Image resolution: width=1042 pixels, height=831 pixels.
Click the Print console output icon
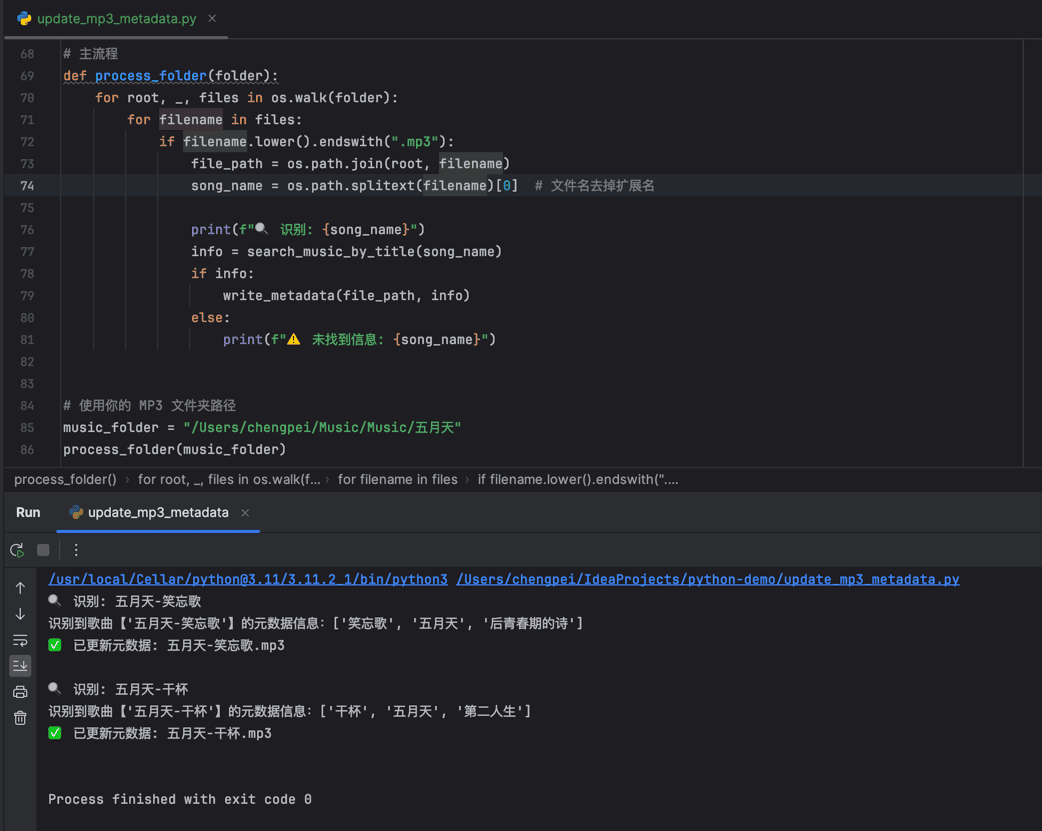click(20, 692)
